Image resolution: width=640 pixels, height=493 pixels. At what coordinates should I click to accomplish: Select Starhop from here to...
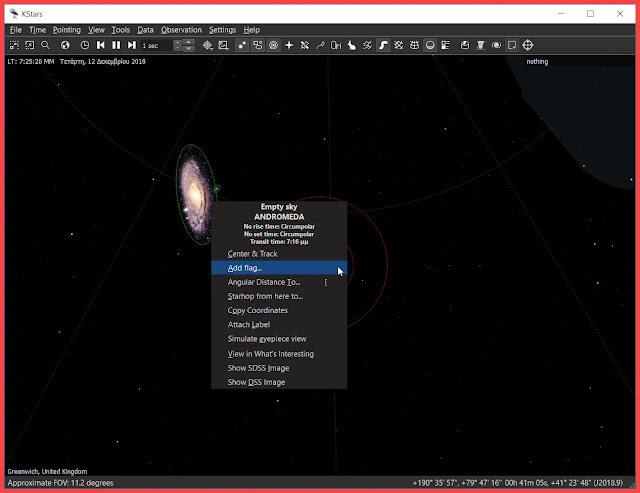(279, 296)
